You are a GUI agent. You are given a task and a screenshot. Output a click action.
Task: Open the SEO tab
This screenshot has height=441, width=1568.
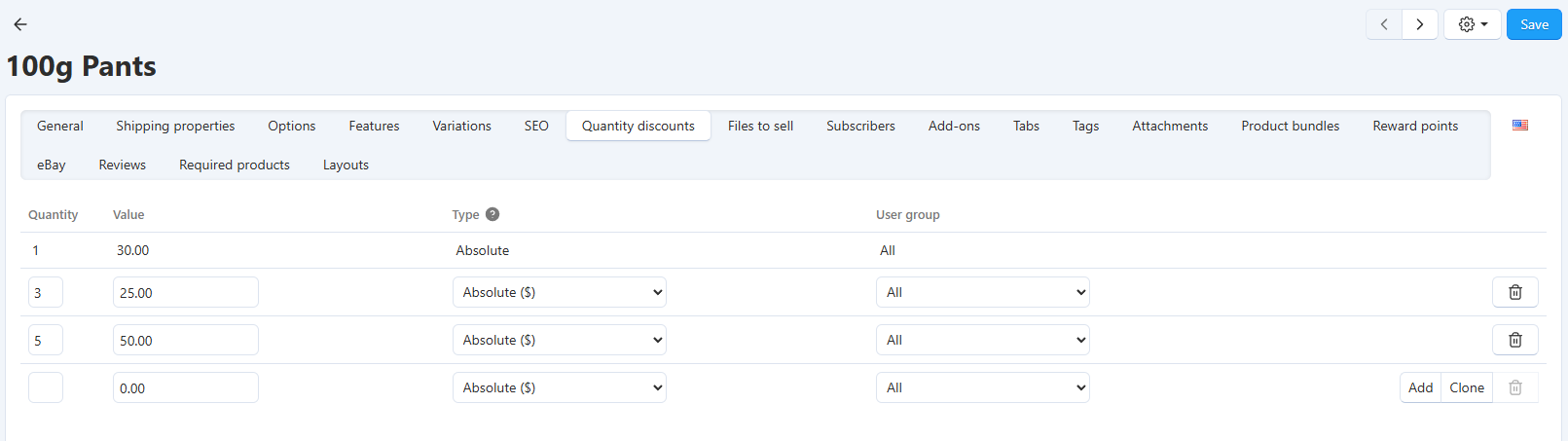(536, 126)
